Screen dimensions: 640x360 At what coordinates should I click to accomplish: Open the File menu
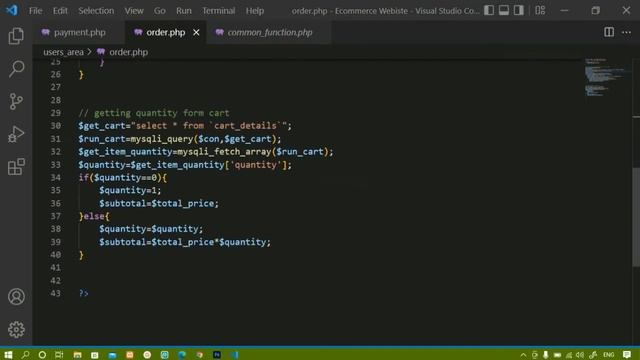pyautogui.click(x=36, y=11)
